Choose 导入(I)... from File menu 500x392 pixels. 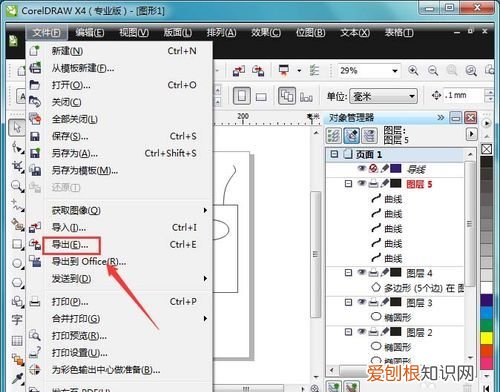[x=119, y=228]
